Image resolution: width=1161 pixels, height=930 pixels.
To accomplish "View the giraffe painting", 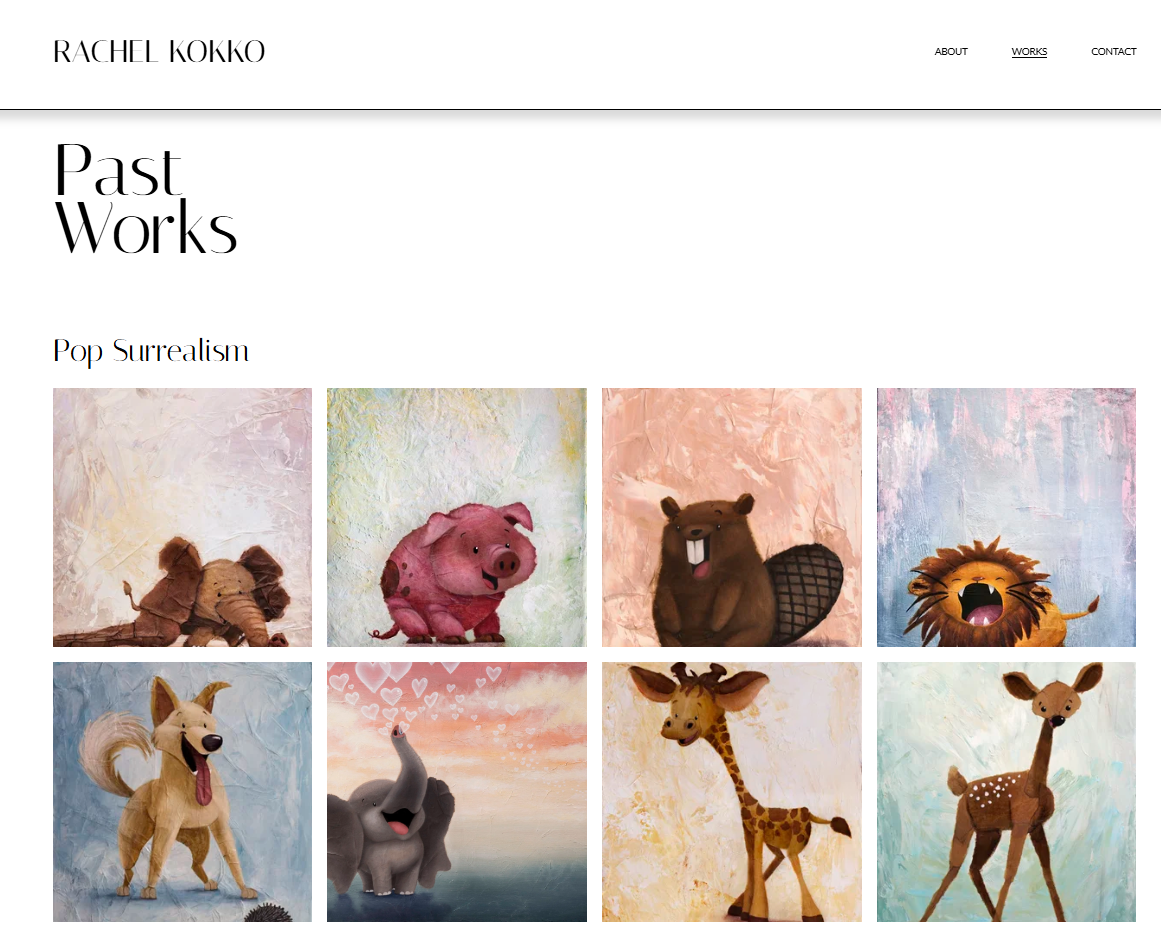I will (x=732, y=792).
